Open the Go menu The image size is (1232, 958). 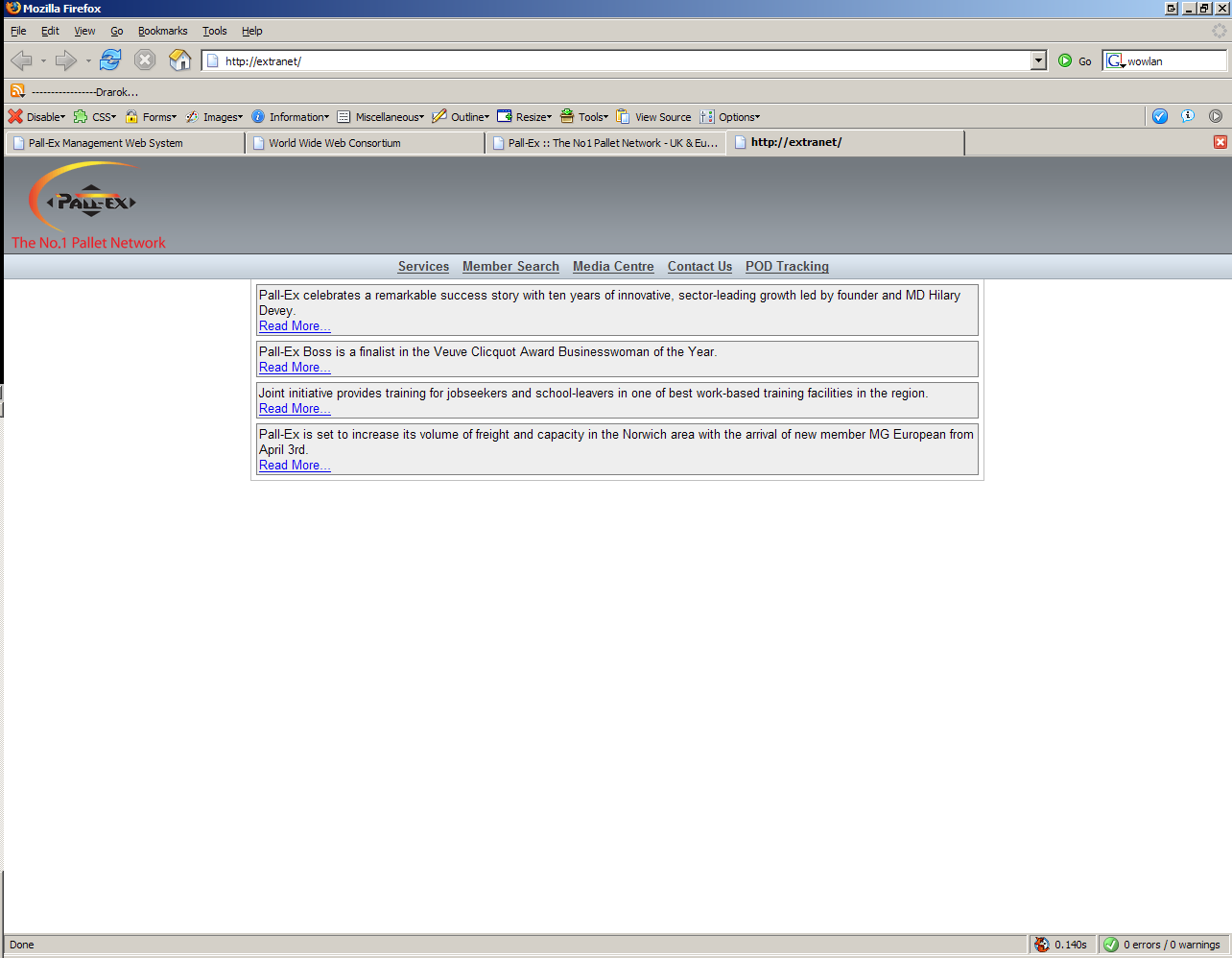coord(117,31)
